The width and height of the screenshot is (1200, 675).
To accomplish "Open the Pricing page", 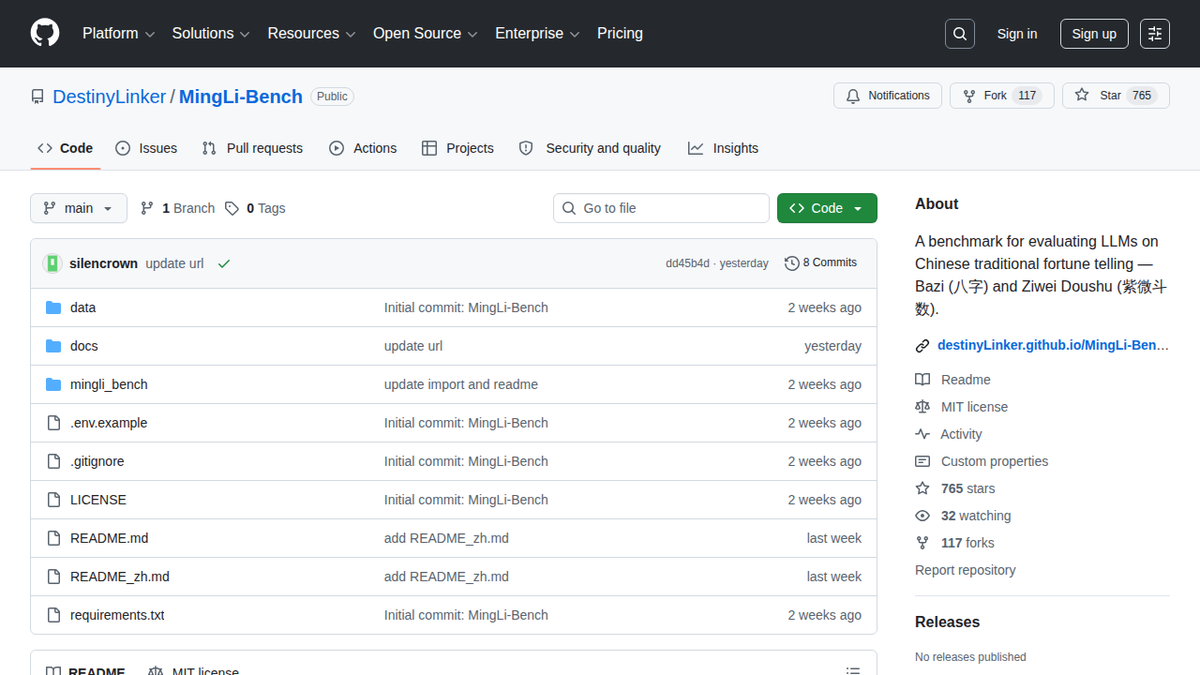I will click(620, 33).
